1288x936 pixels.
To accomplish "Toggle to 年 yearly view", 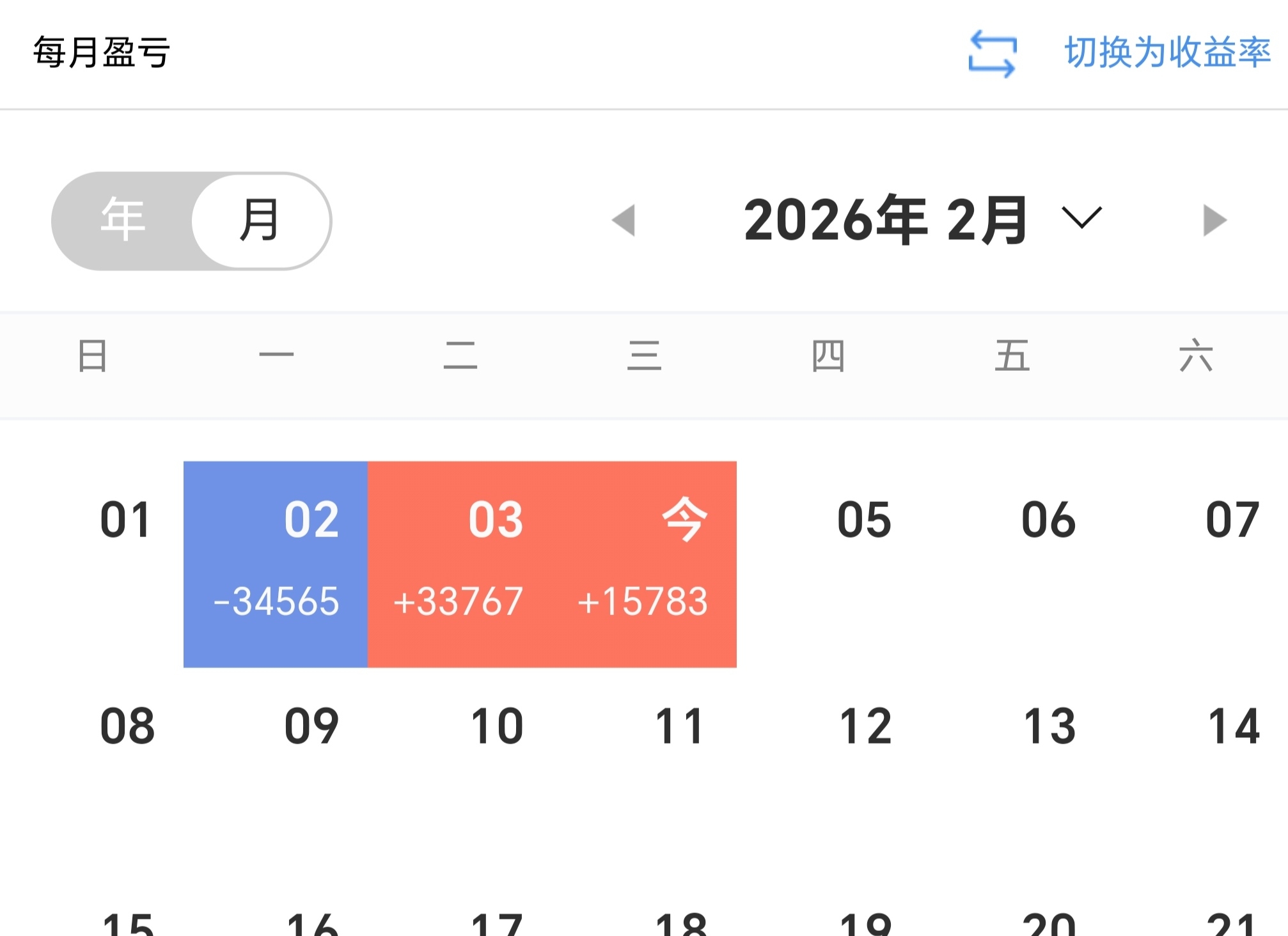I will click(x=123, y=220).
